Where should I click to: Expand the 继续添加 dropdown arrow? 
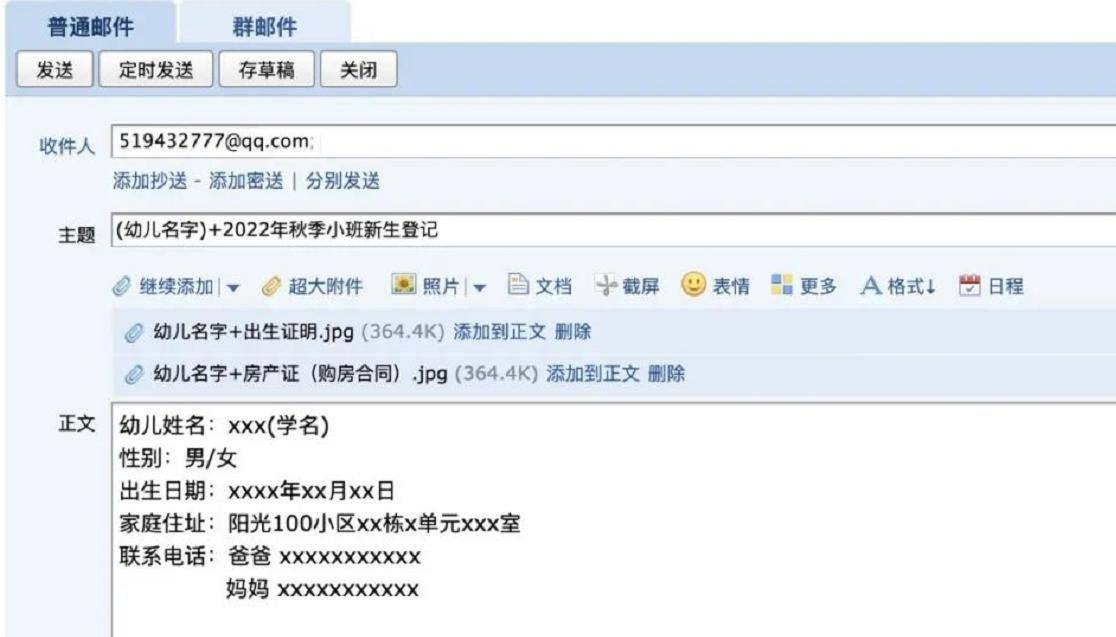(233, 288)
